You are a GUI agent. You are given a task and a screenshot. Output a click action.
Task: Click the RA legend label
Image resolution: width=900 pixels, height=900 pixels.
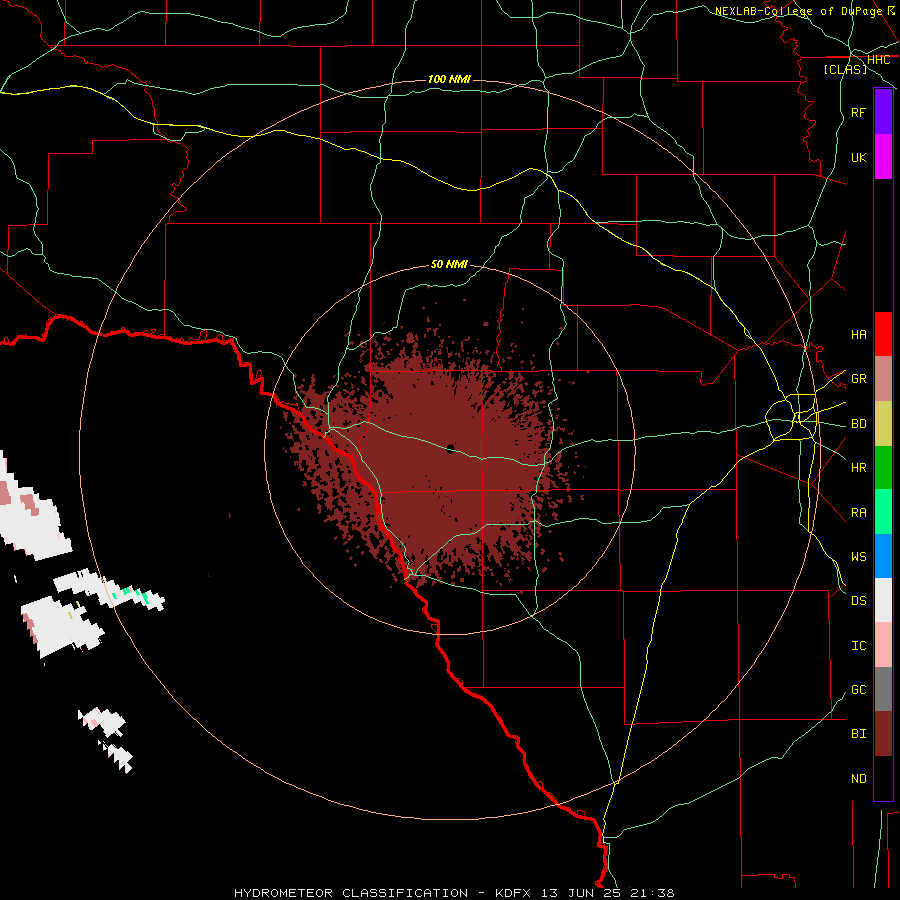(858, 513)
